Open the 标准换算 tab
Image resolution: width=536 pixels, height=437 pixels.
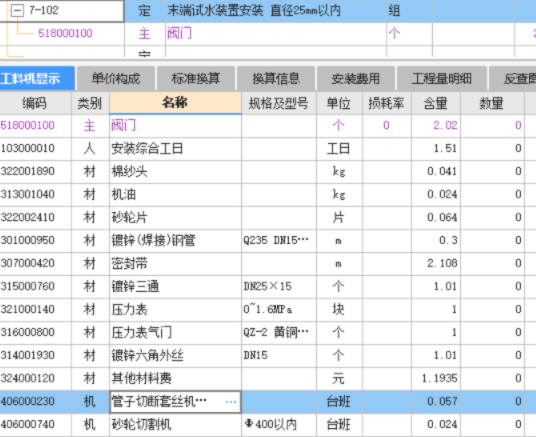tap(196, 79)
